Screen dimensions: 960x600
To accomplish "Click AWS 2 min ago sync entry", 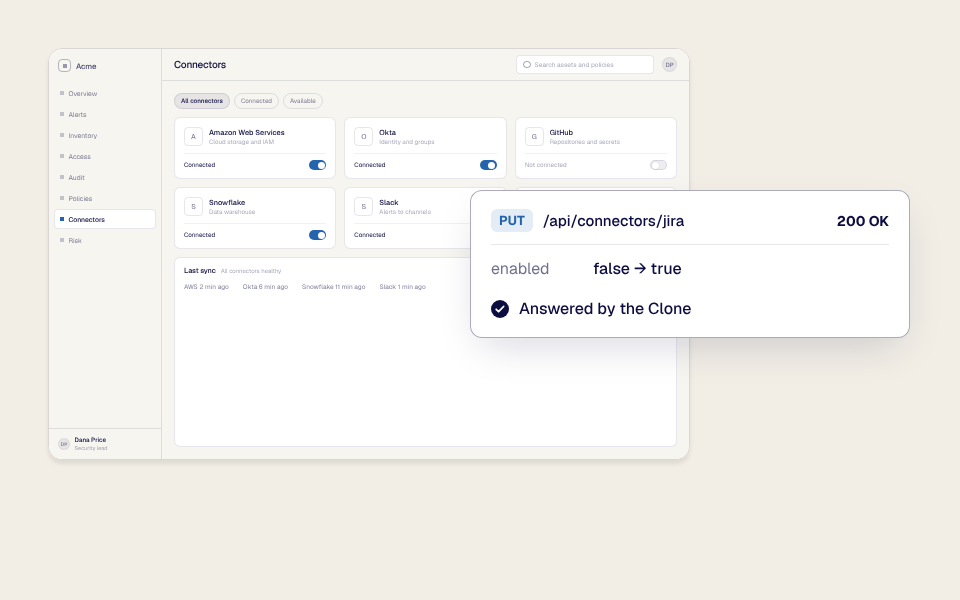I will 206,287.
